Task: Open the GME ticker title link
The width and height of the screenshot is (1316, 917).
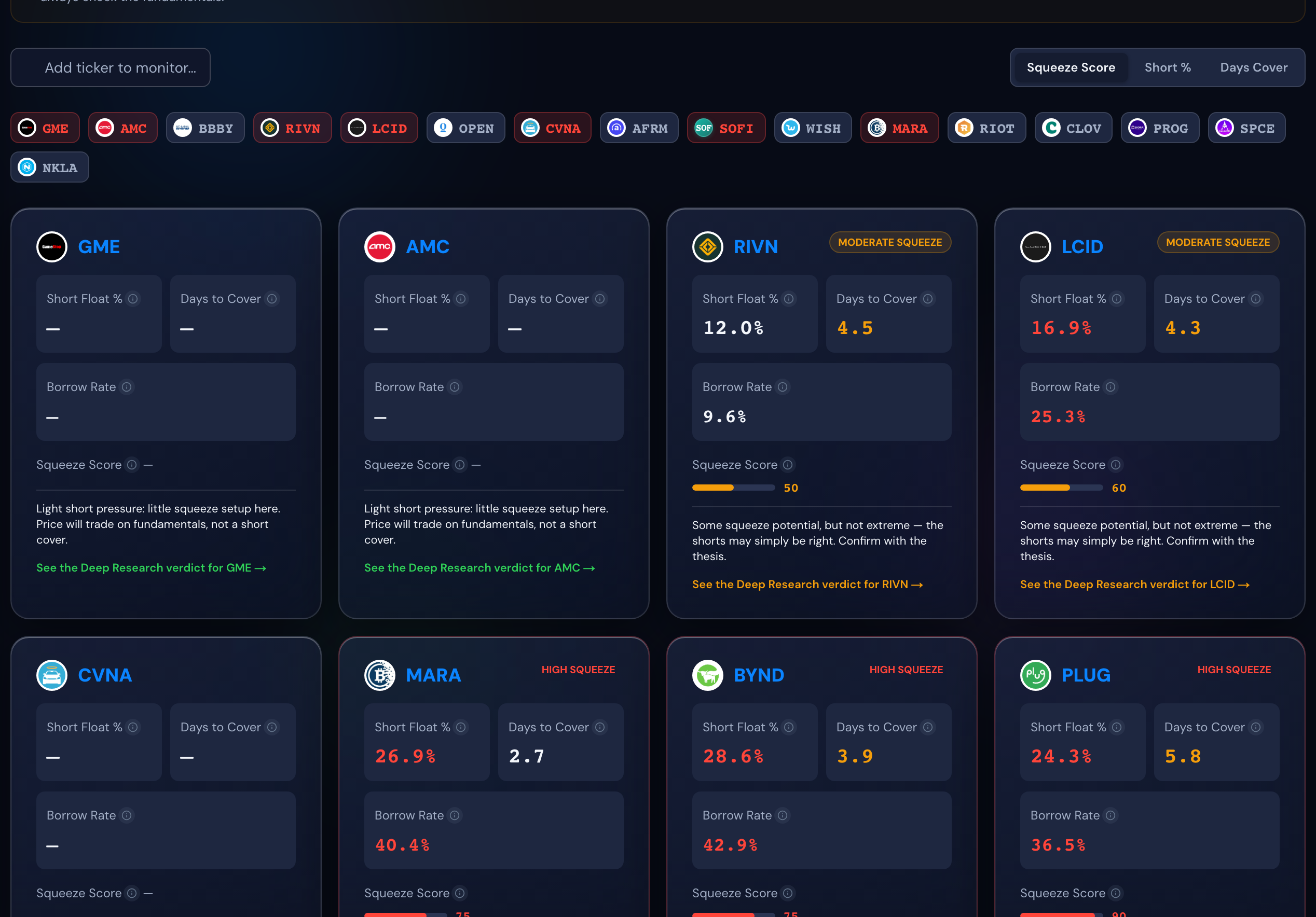Action: [x=99, y=247]
